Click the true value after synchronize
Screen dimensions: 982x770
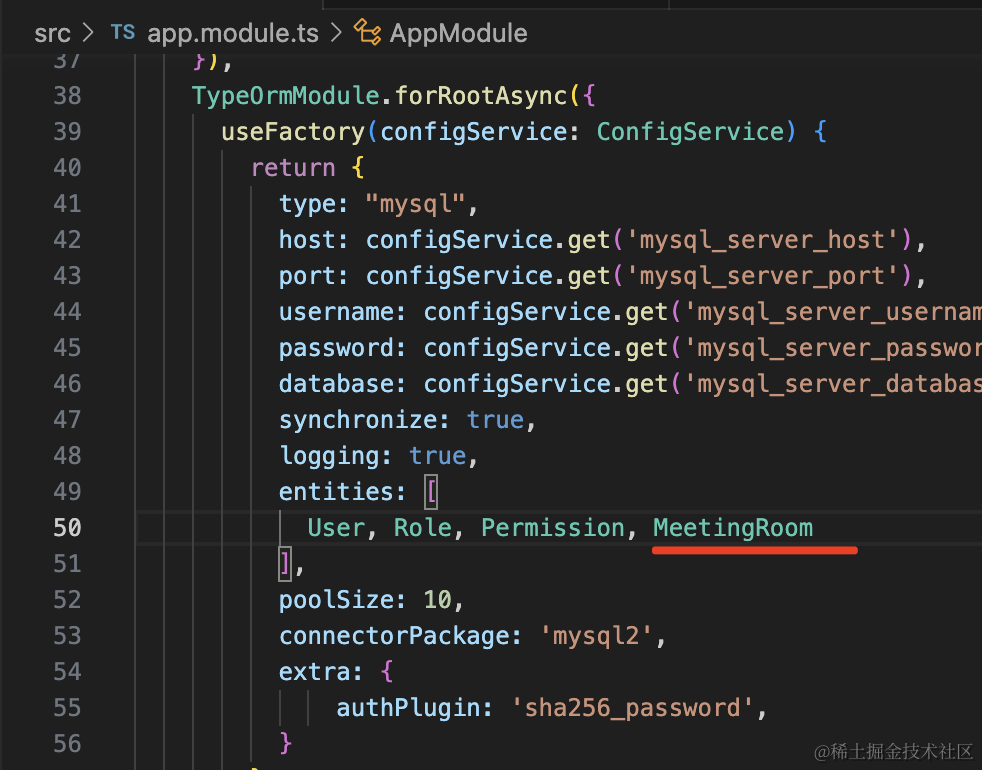tap(495, 419)
